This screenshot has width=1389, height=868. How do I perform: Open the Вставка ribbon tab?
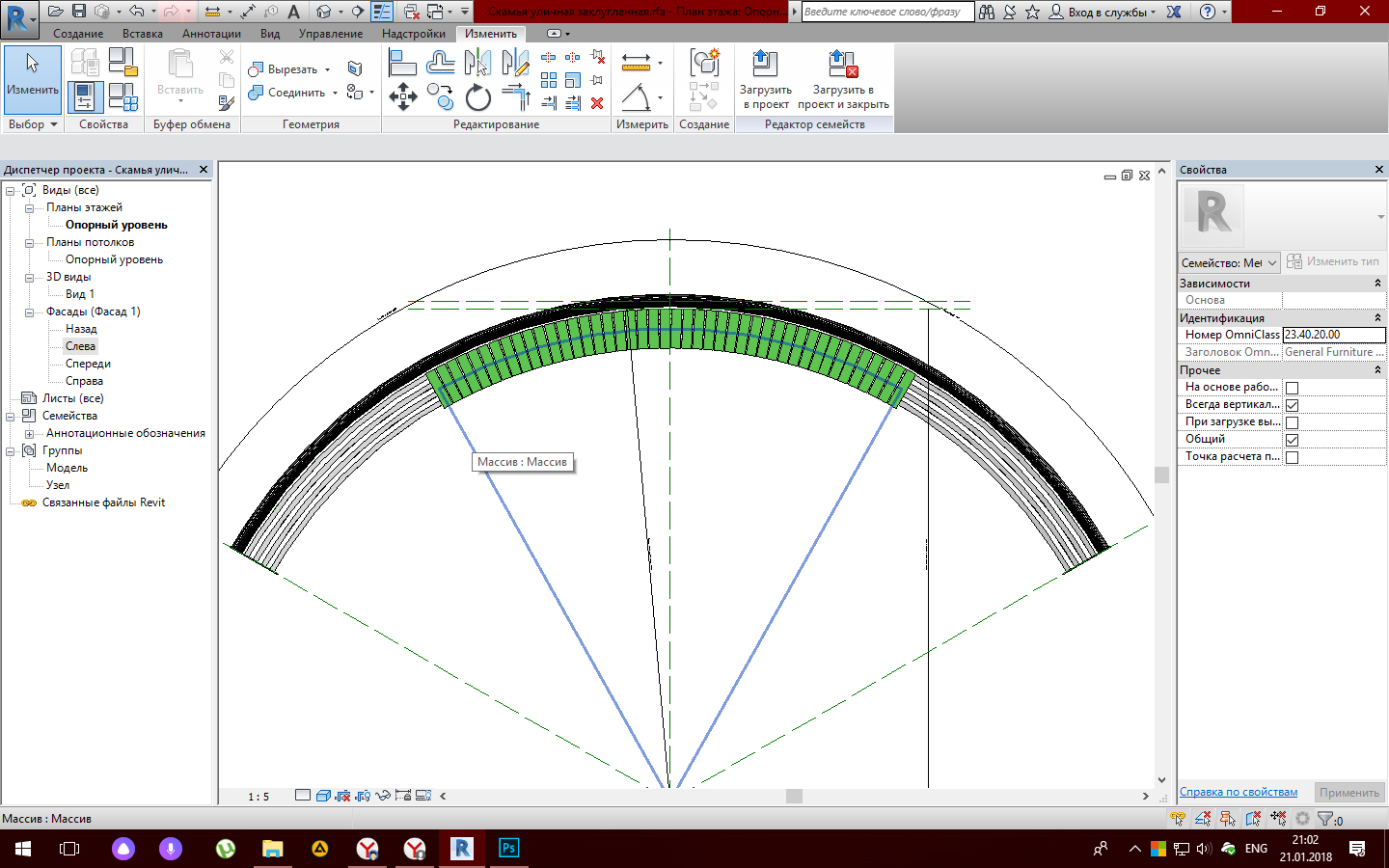[x=142, y=34]
